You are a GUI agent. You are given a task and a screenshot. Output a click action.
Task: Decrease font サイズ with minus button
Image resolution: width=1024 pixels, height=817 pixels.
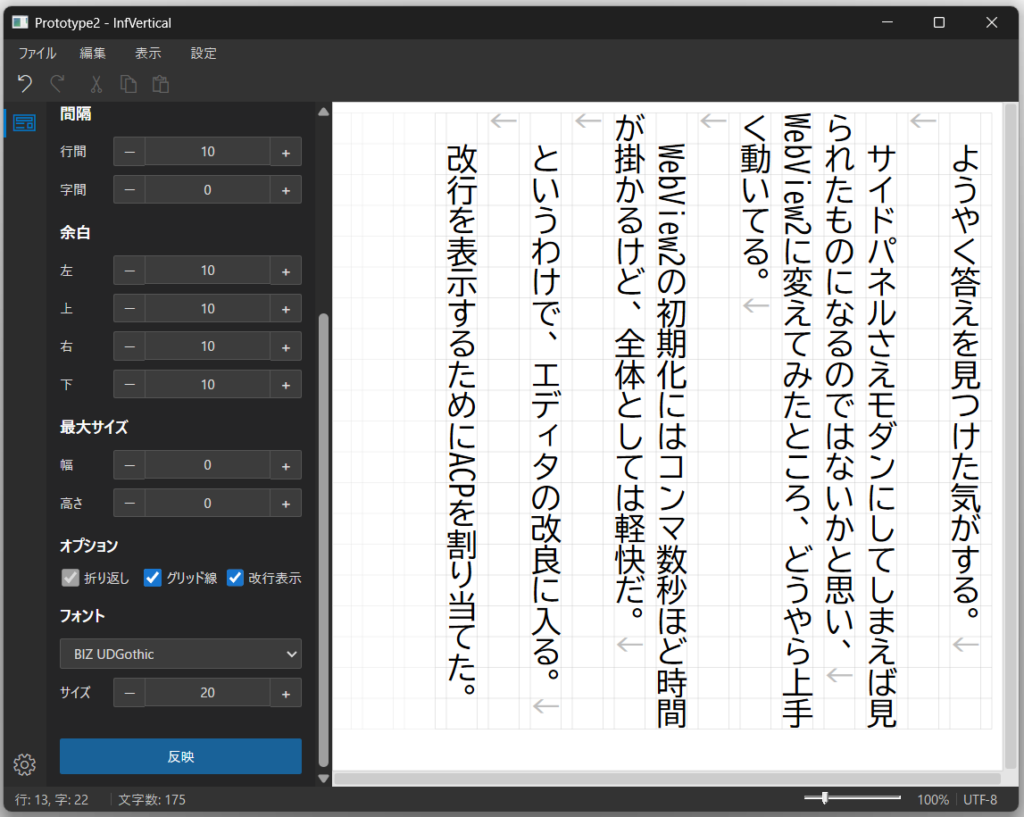(x=129, y=692)
